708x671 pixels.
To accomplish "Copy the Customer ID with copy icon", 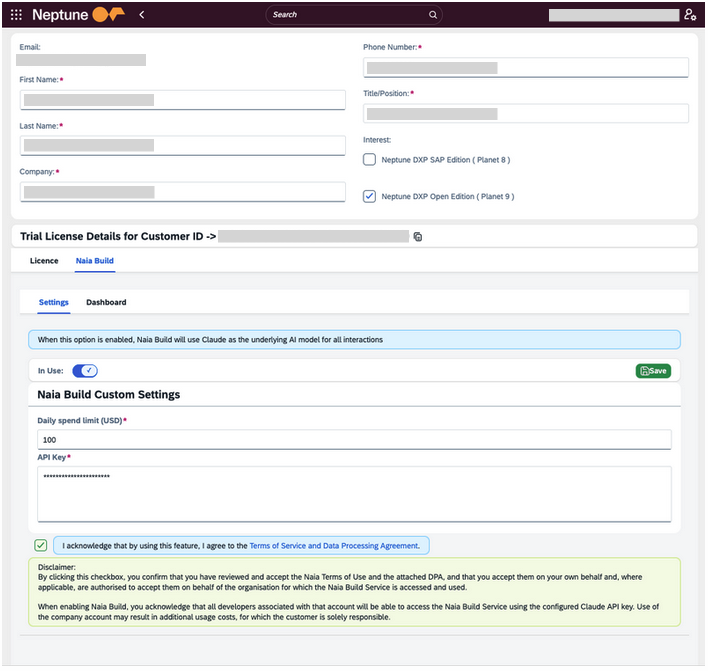I will click(418, 237).
